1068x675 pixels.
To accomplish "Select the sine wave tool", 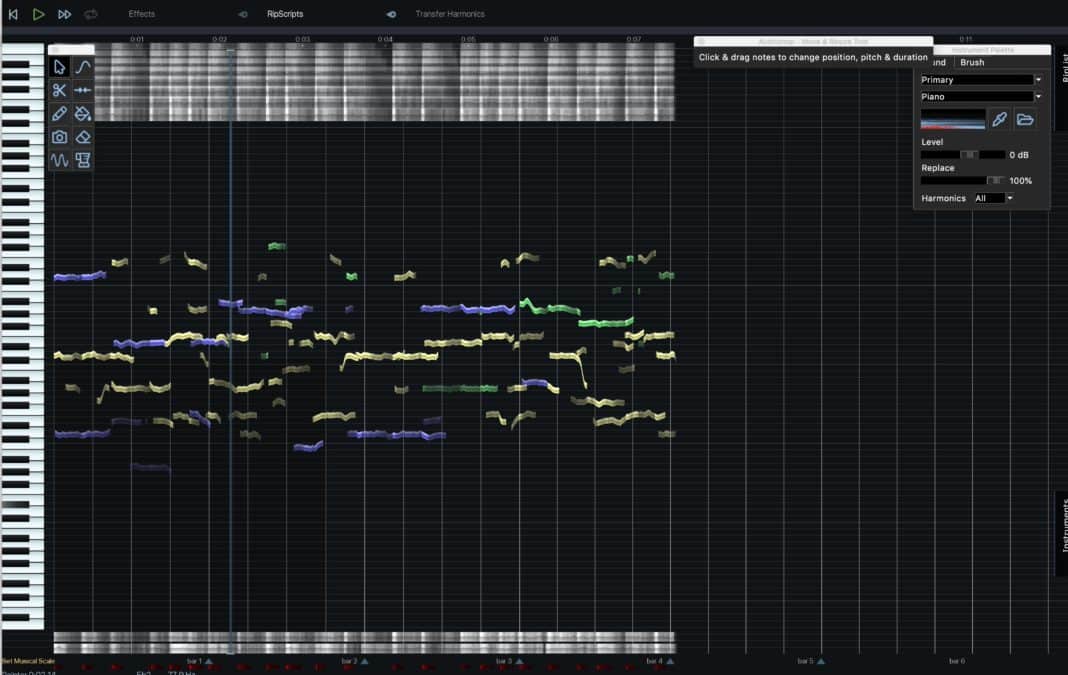I will tap(60, 160).
